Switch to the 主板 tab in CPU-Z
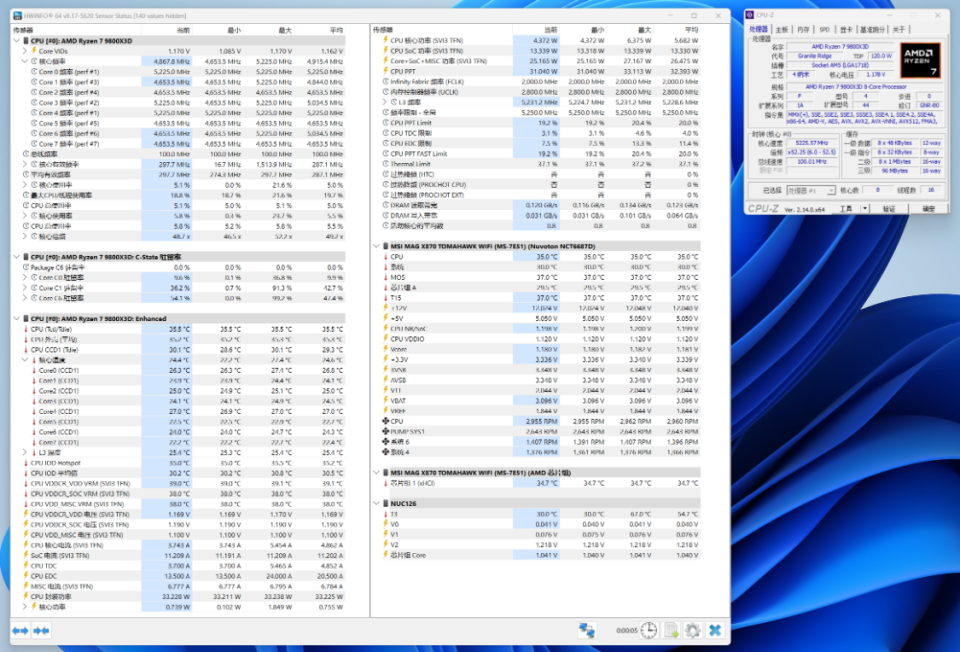960x652 pixels. (782, 29)
